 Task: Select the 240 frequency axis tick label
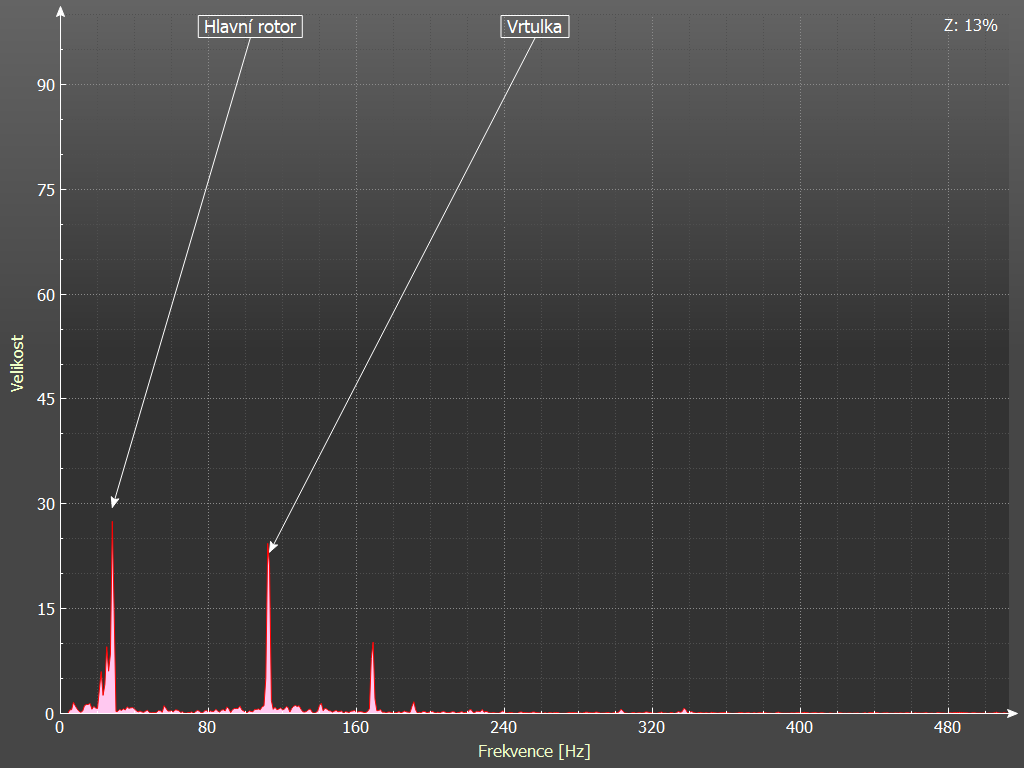503,727
